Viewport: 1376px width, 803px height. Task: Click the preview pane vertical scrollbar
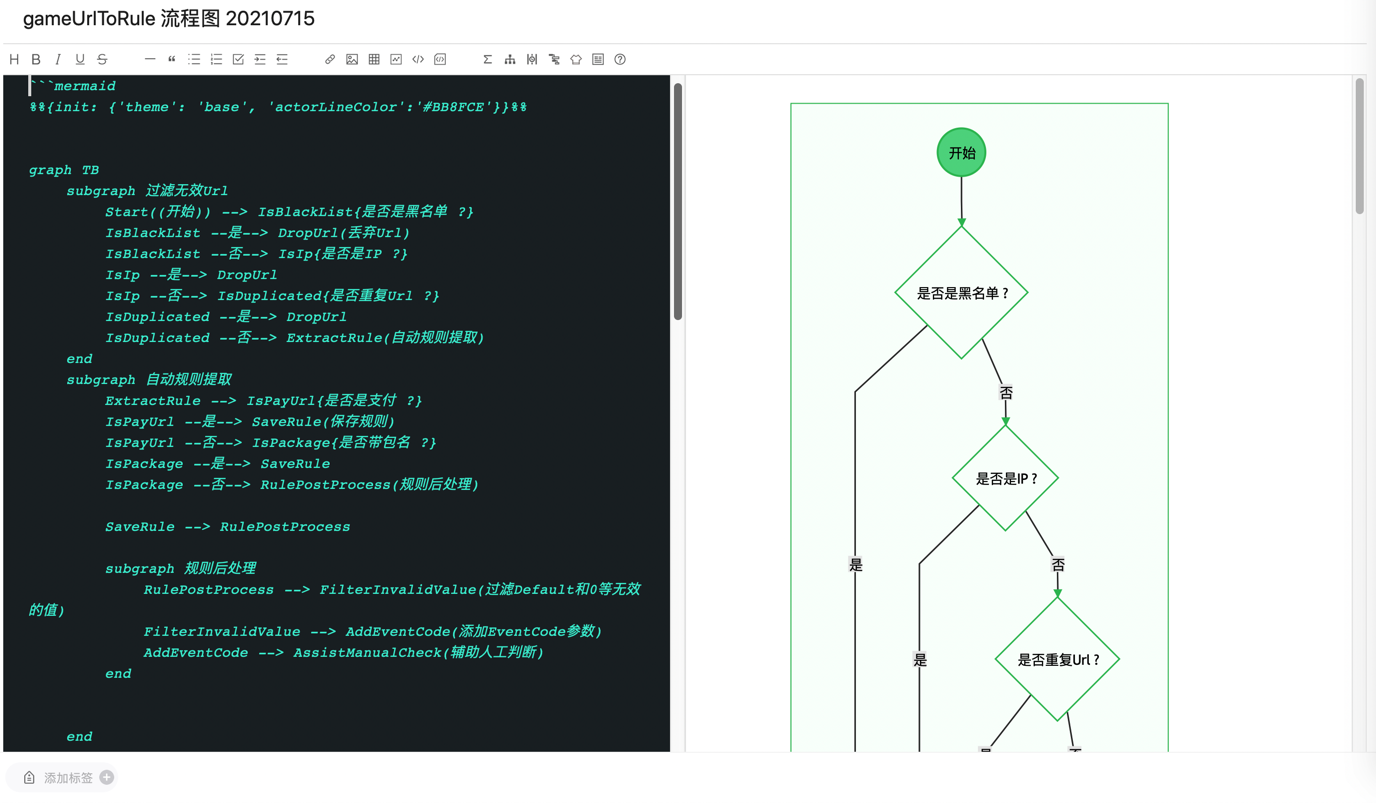[1359, 146]
